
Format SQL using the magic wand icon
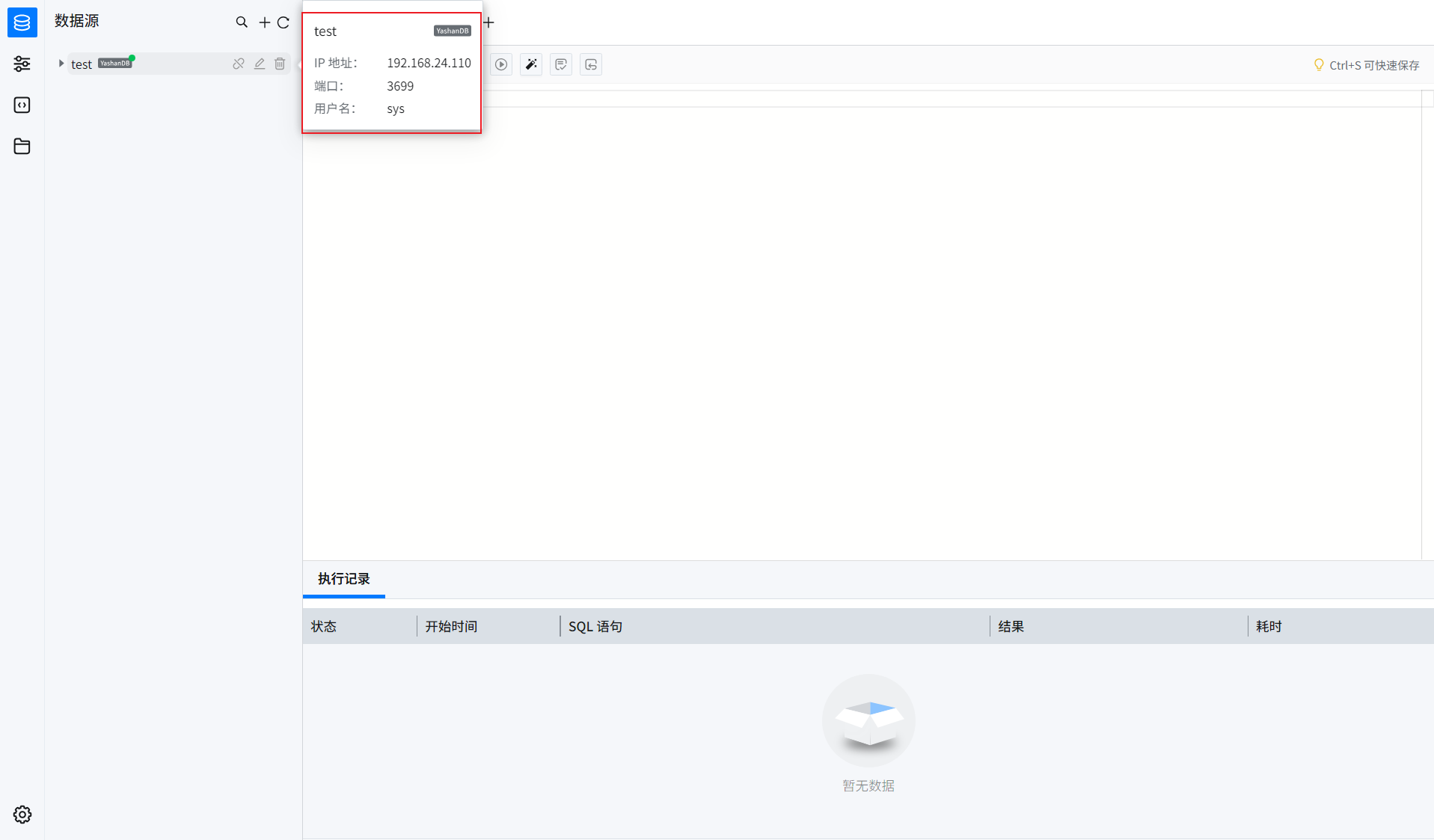tap(531, 64)
